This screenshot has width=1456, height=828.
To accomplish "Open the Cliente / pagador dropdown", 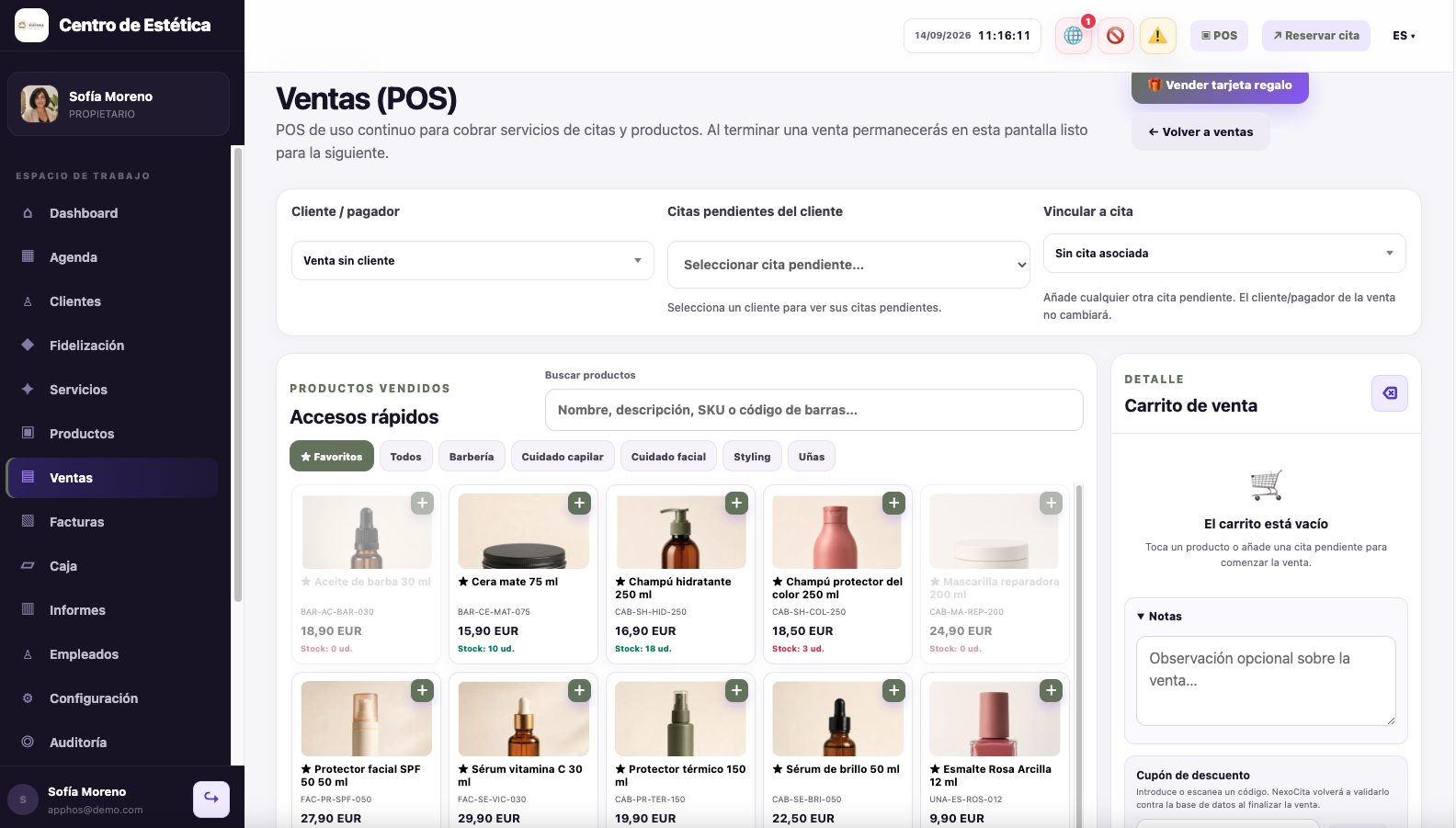I will click(472, 261).
